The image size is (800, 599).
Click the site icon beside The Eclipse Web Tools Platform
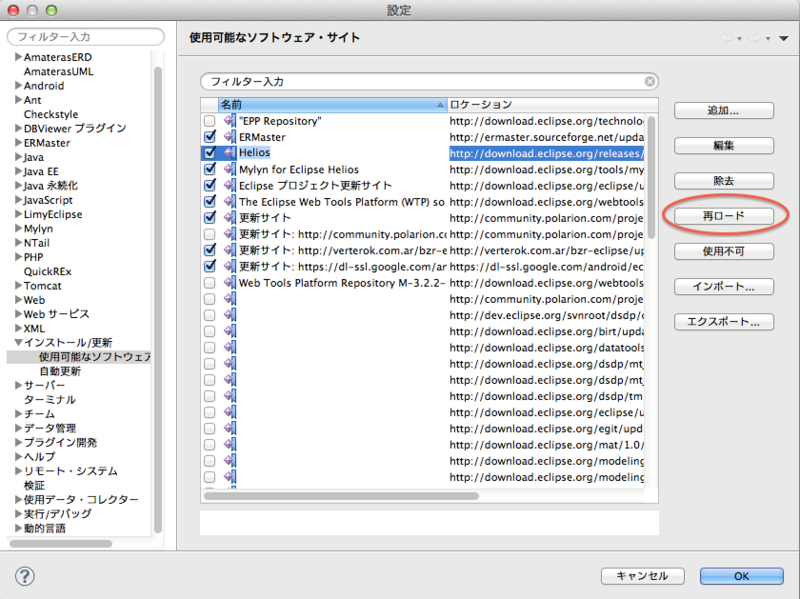tap(230, 202)
